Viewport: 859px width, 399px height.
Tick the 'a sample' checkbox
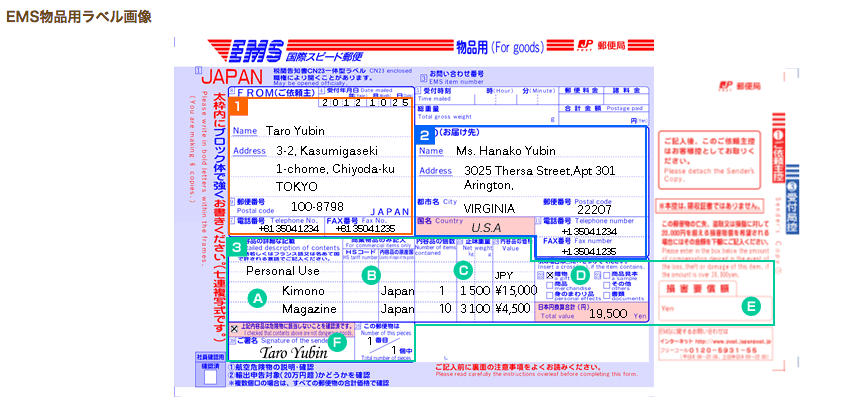606,276
